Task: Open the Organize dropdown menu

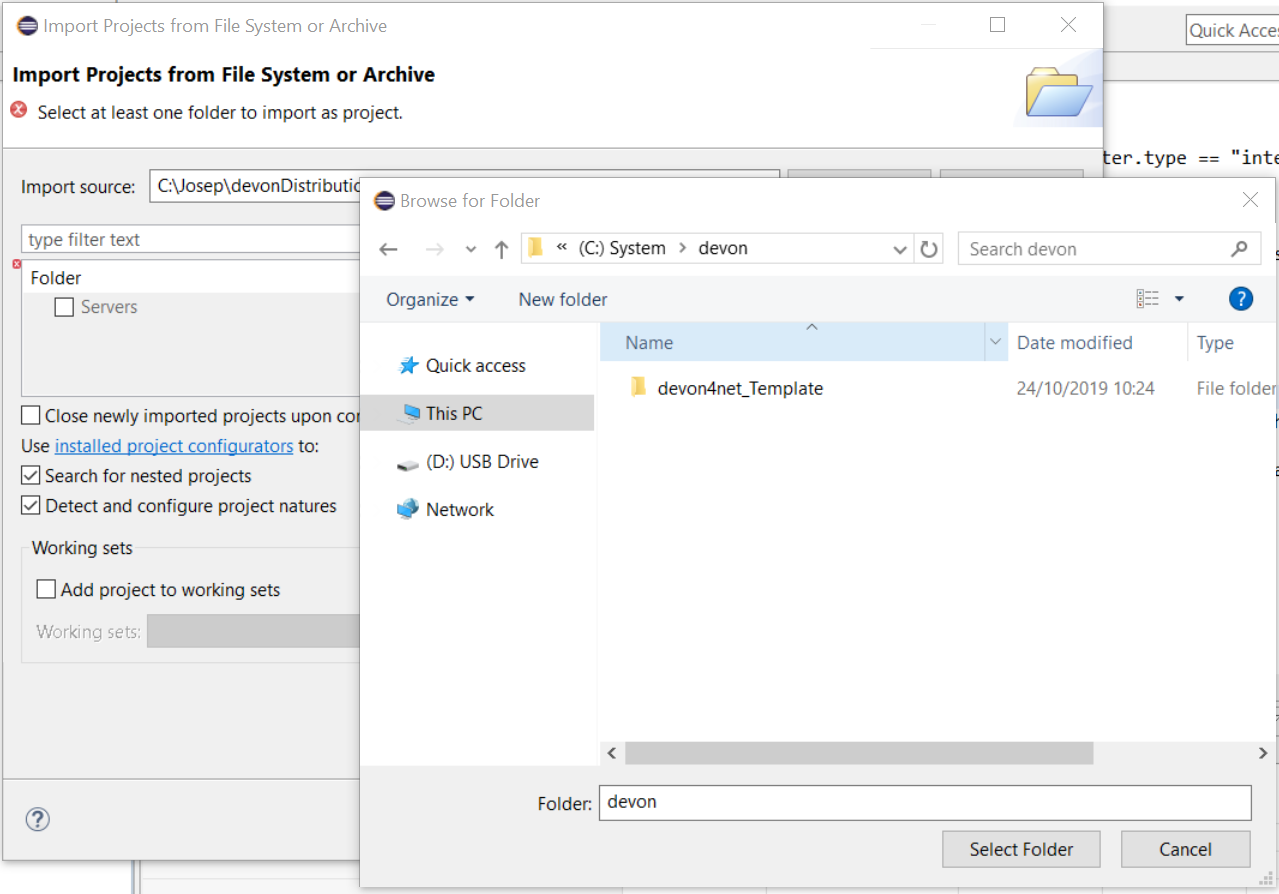Action: (x=430, y=300)
